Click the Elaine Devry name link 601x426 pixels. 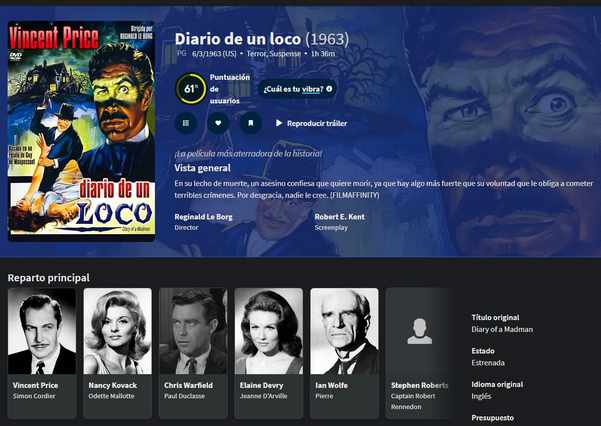coord(261,385)
